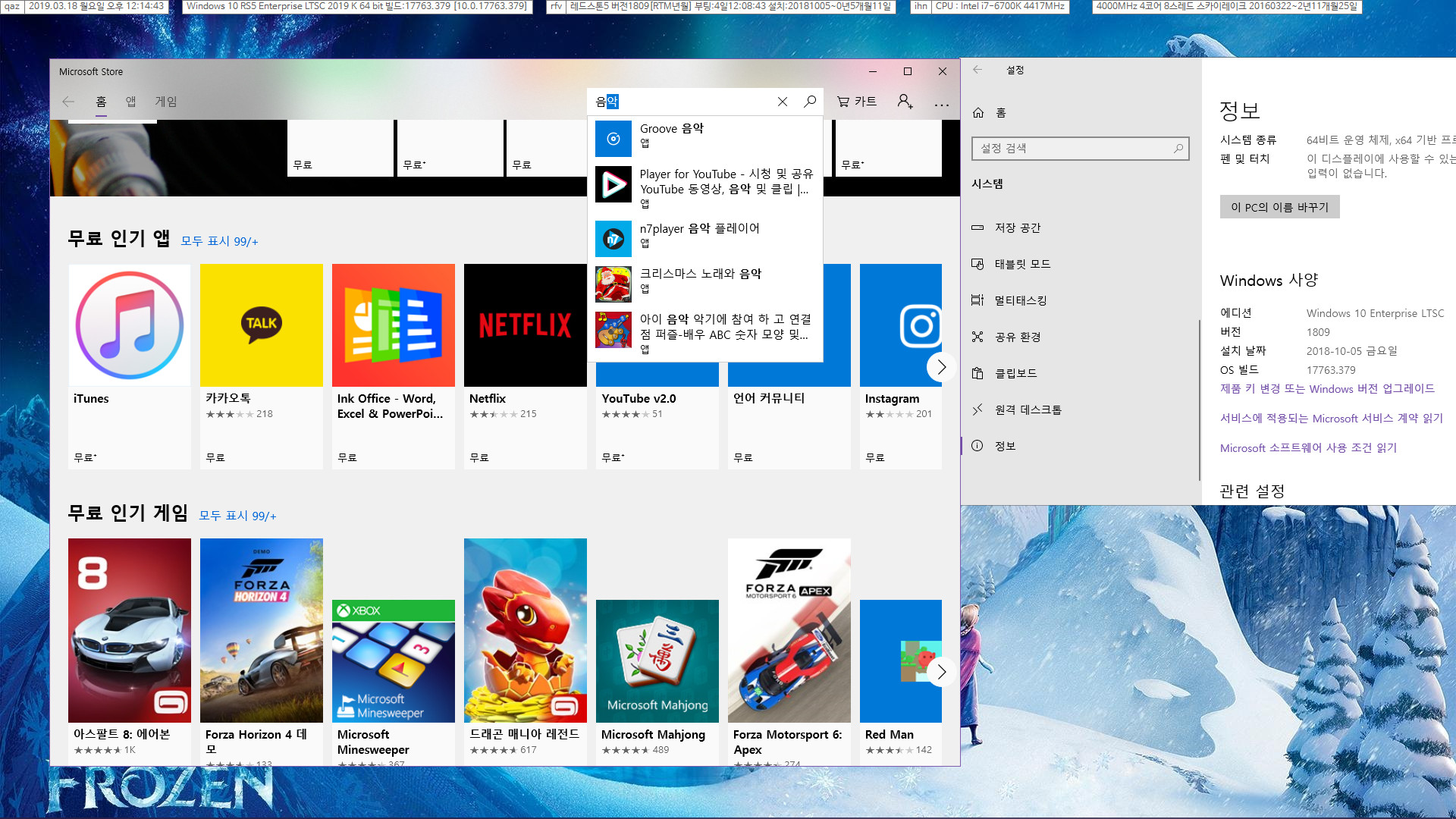The image size is (1456, 819).
Task: Select 아이 음악 악기에 참여 suggestion
Action: tap(705, 334)
